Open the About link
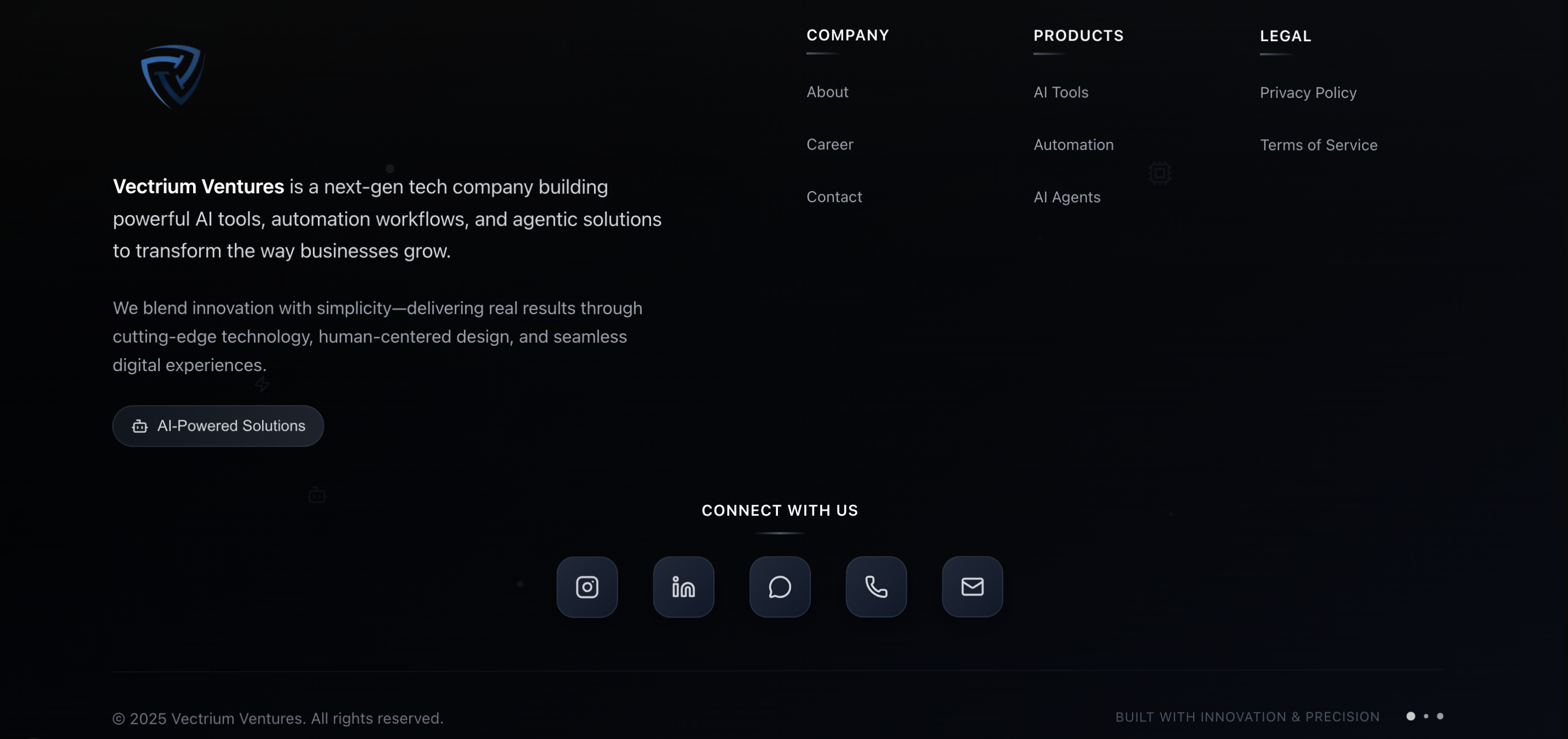The image size is (1568, 739). point(827,92)
